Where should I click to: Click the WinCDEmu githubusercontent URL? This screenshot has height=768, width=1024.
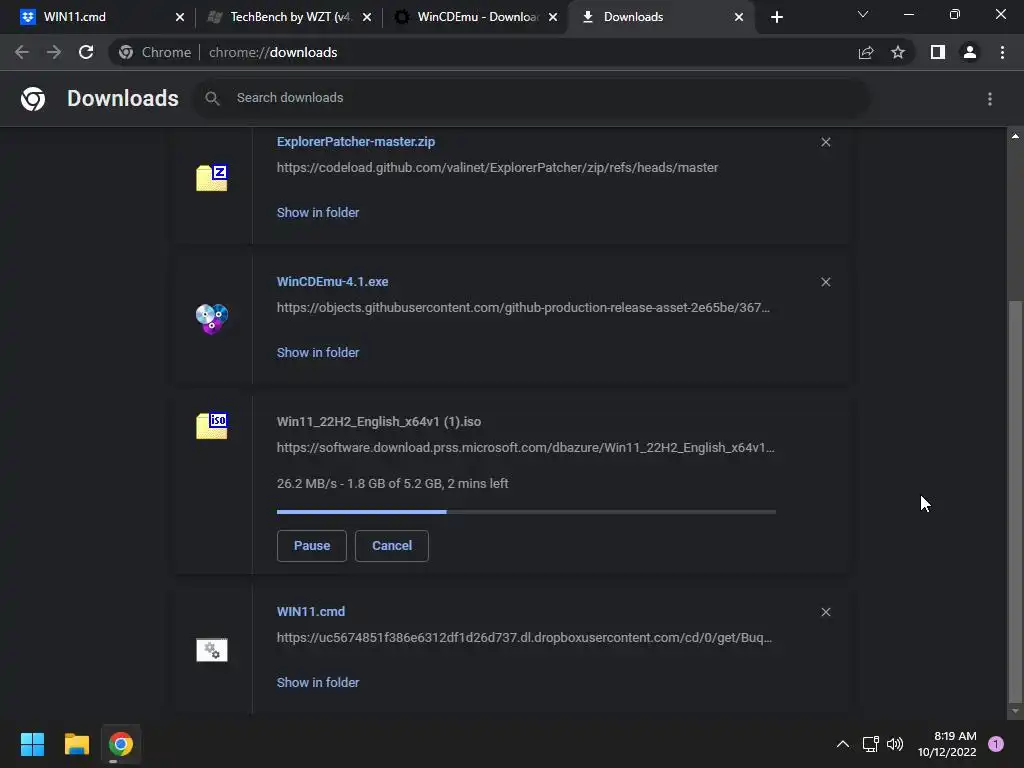[x=524, y=308]
